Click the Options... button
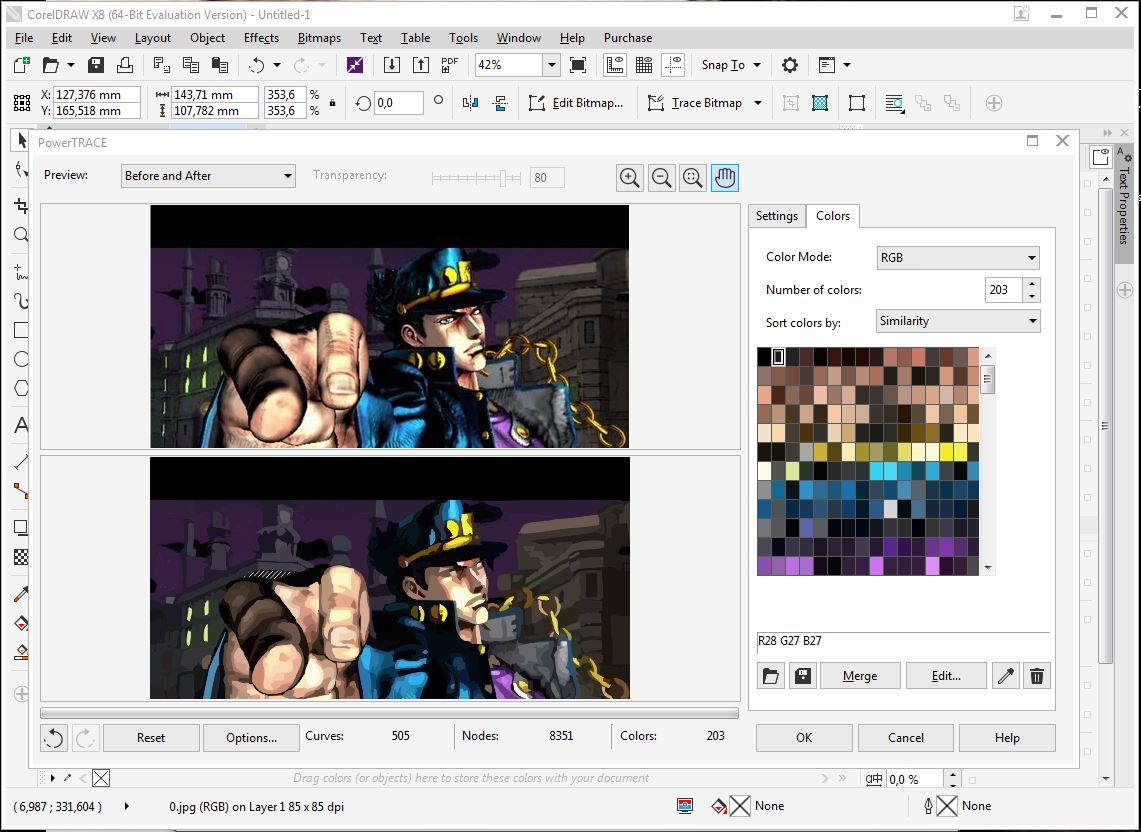 pos(251,737)
